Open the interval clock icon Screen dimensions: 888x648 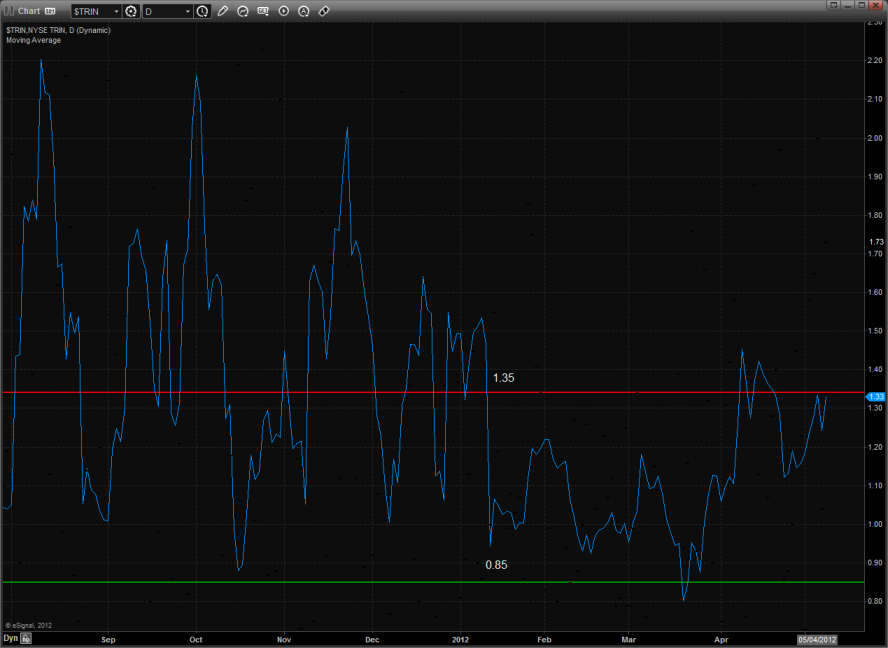[203, 11]
